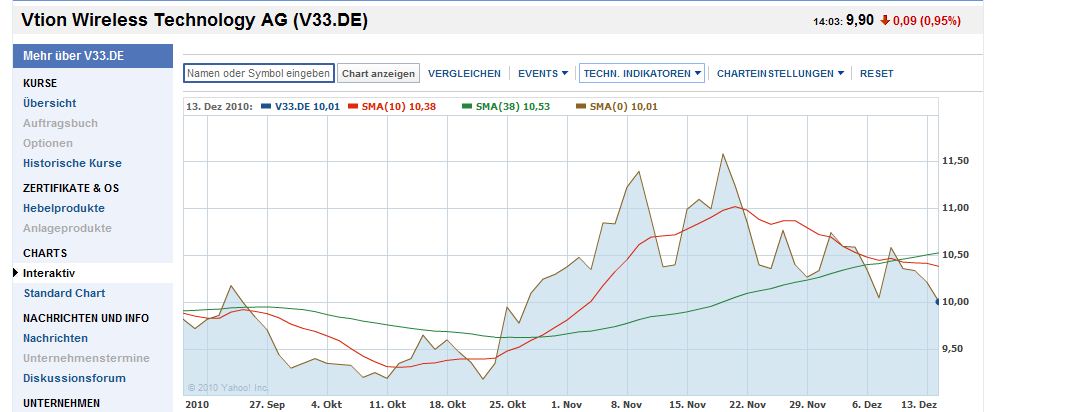Click the green SMA(38) legend swatch
1079x412 pixels.
[467, 107]
